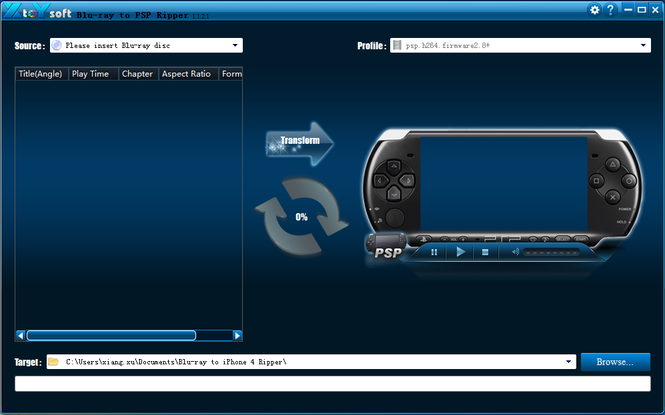This screenshot has width=665, height=415.
Task: Minimize the ripper window
Action: point(628,10)
